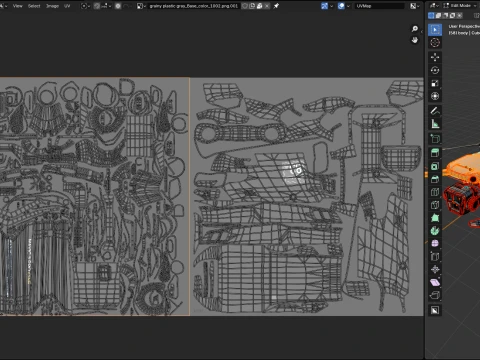Viewport: 480px width, 360px height.
Task: Open the 3D viewport editor type dropdown
Action: coord(434,6)
